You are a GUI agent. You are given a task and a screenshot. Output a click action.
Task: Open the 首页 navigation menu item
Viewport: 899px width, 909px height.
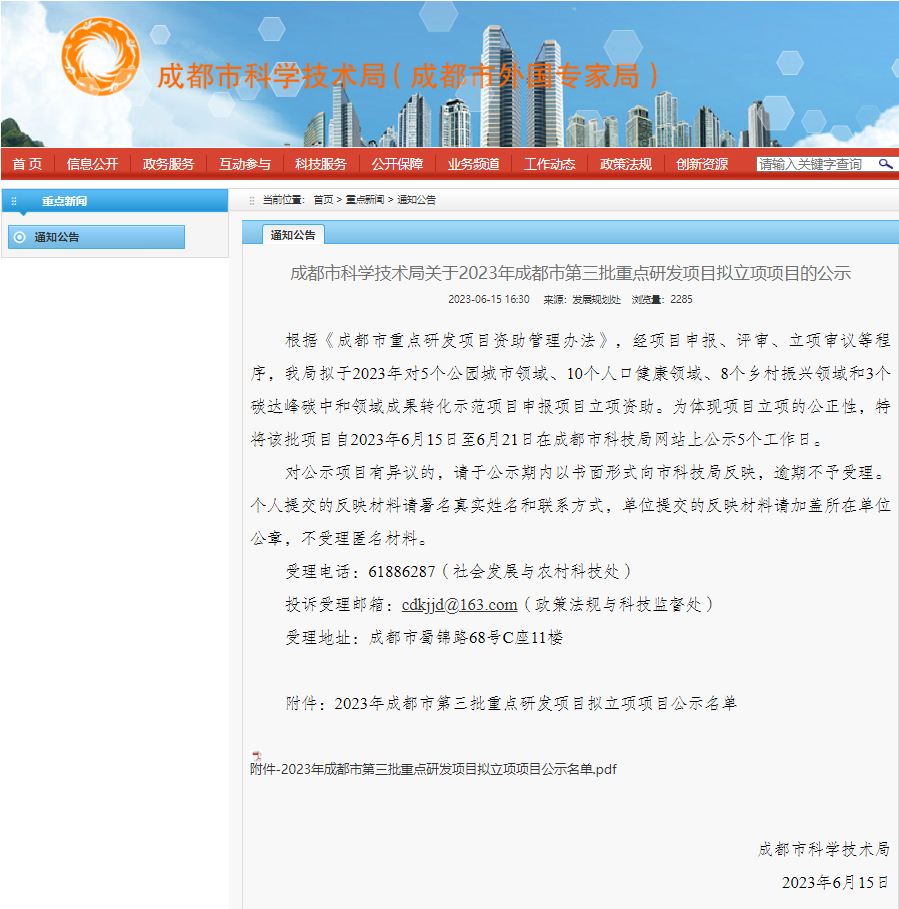tap(27, 164)
